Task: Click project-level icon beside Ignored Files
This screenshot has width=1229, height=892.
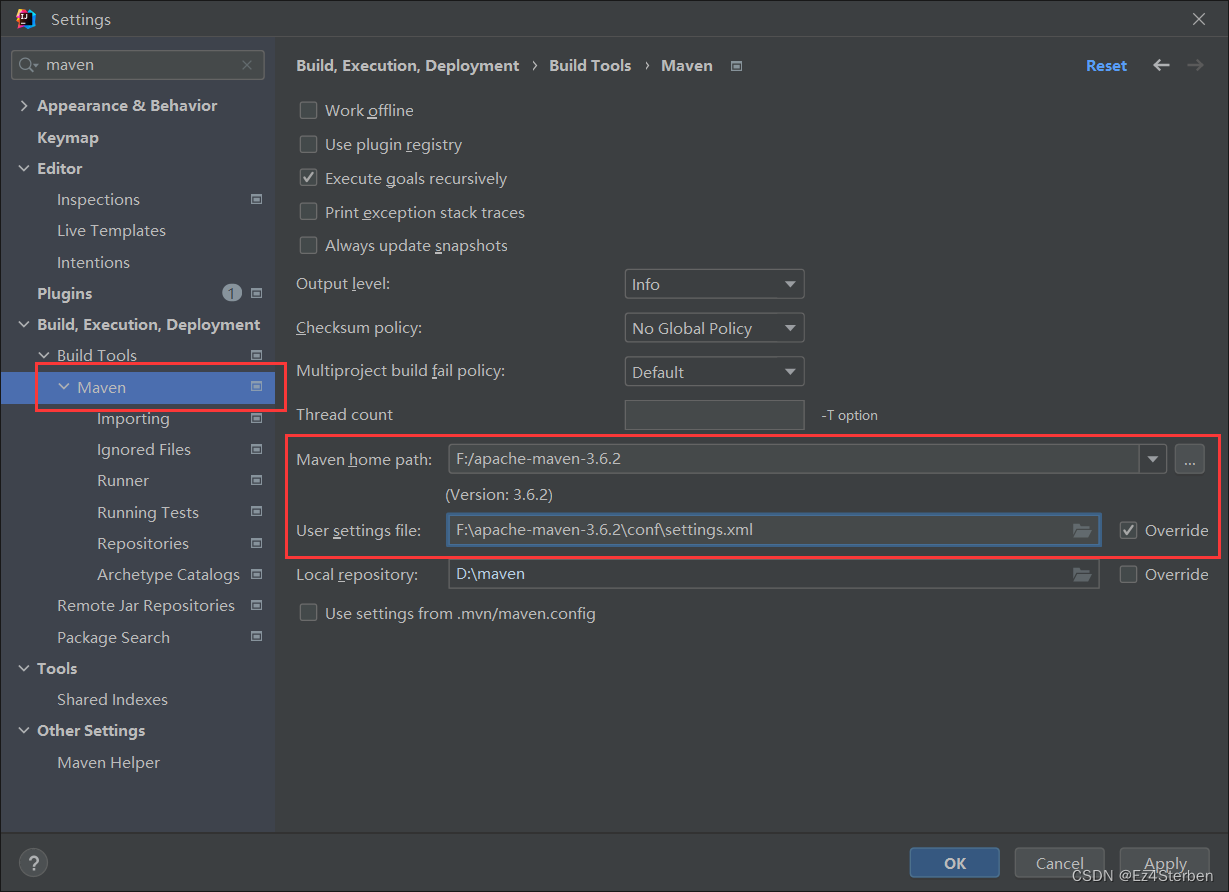Action: tap(256, 449)
